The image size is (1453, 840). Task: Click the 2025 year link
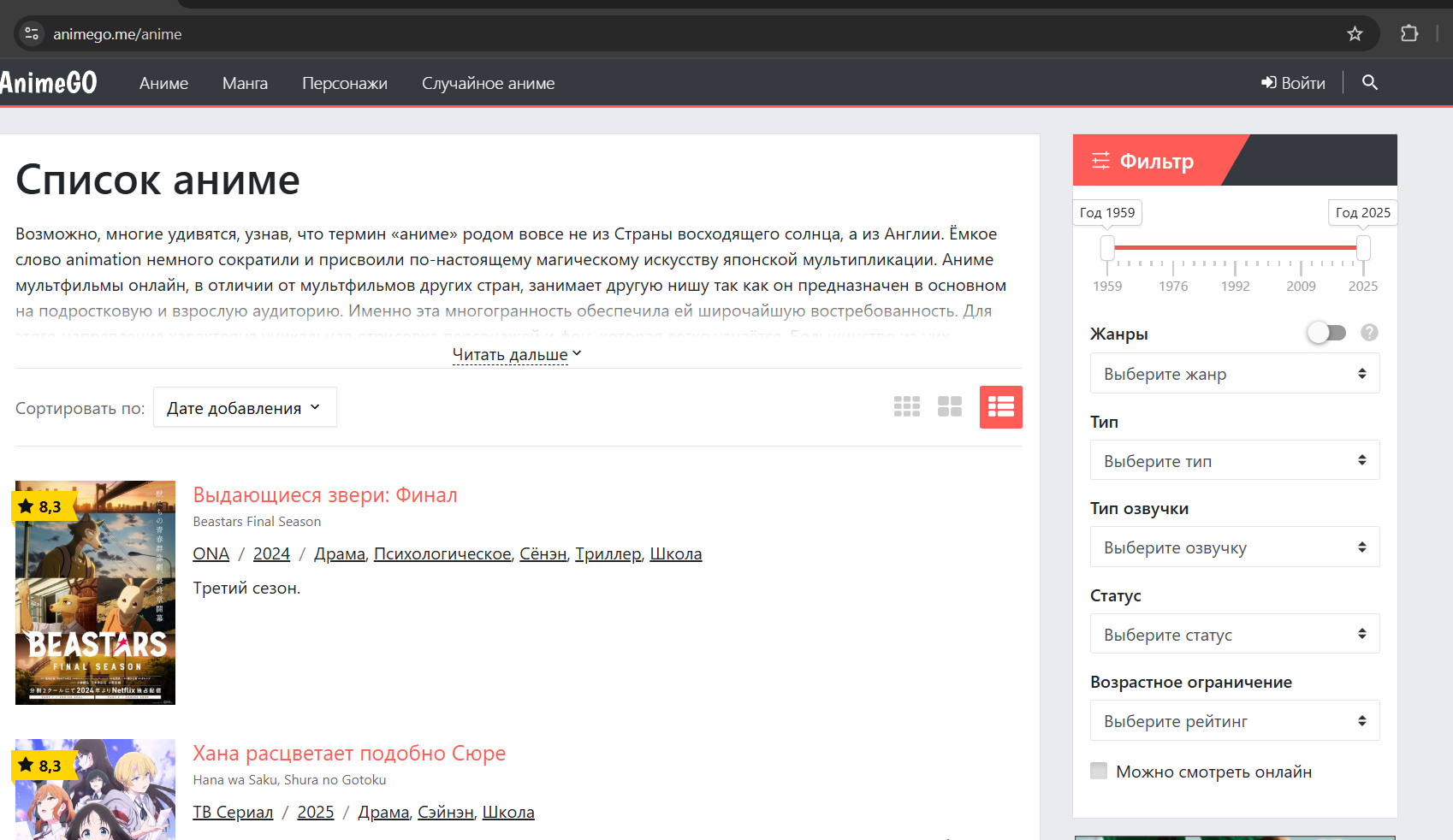click(316, 812)
